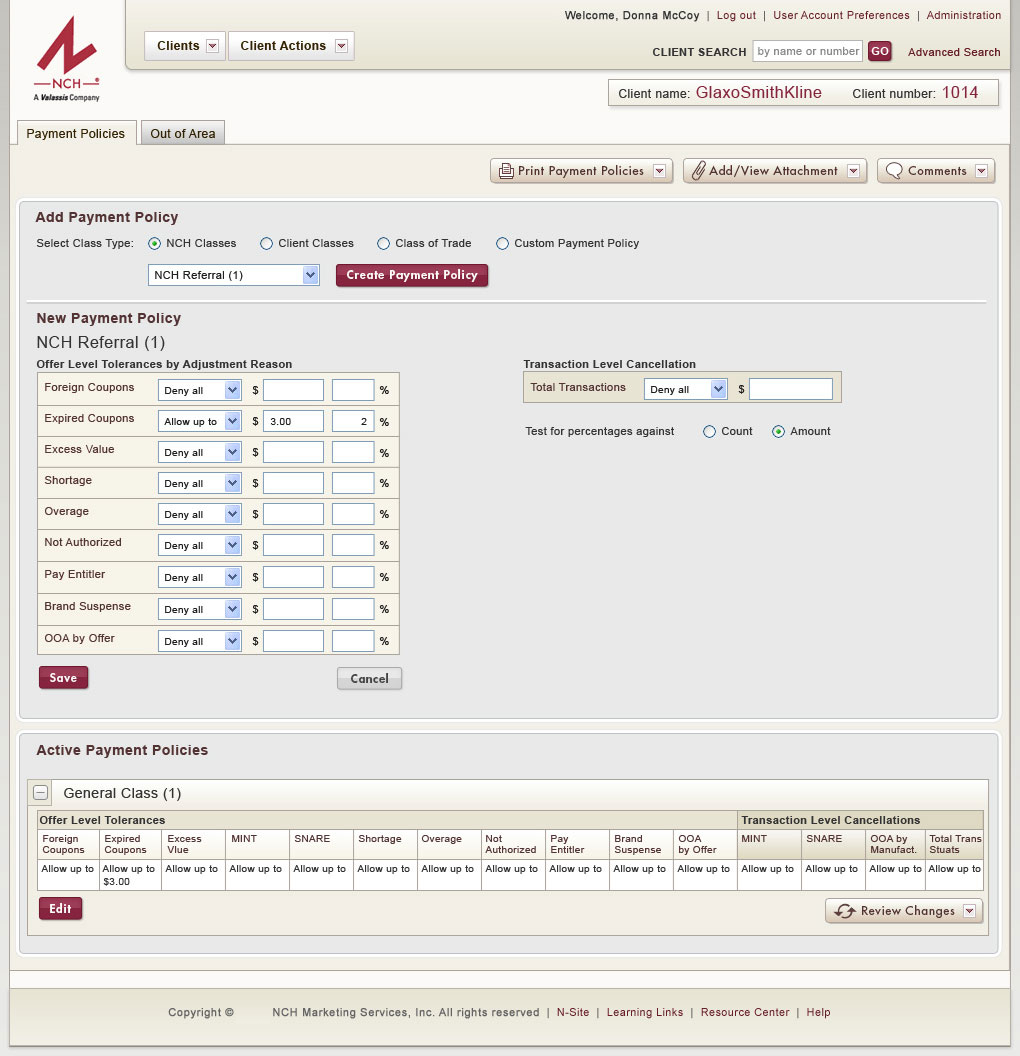Image resolution: width=1020 pixels, height=1056 pixels.
Task: Switch to the Out of Area tab
Action: pos(182,134)
